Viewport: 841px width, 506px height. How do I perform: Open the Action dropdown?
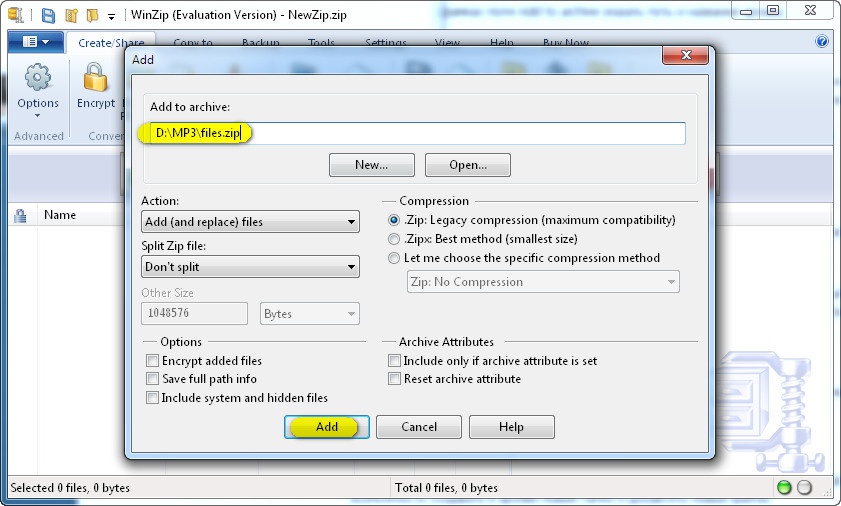point(250,222)
